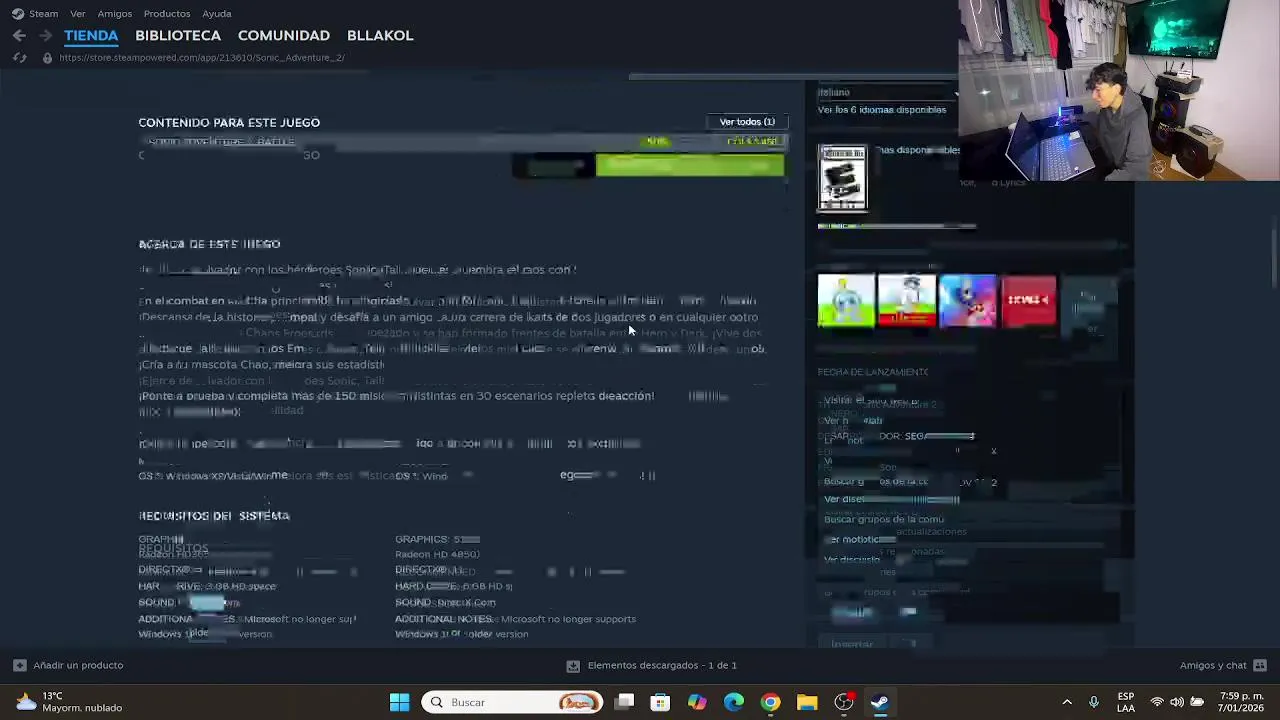Click the friends chat icon
Screen dimensions: 1280x720
(x=1260, y=665)
